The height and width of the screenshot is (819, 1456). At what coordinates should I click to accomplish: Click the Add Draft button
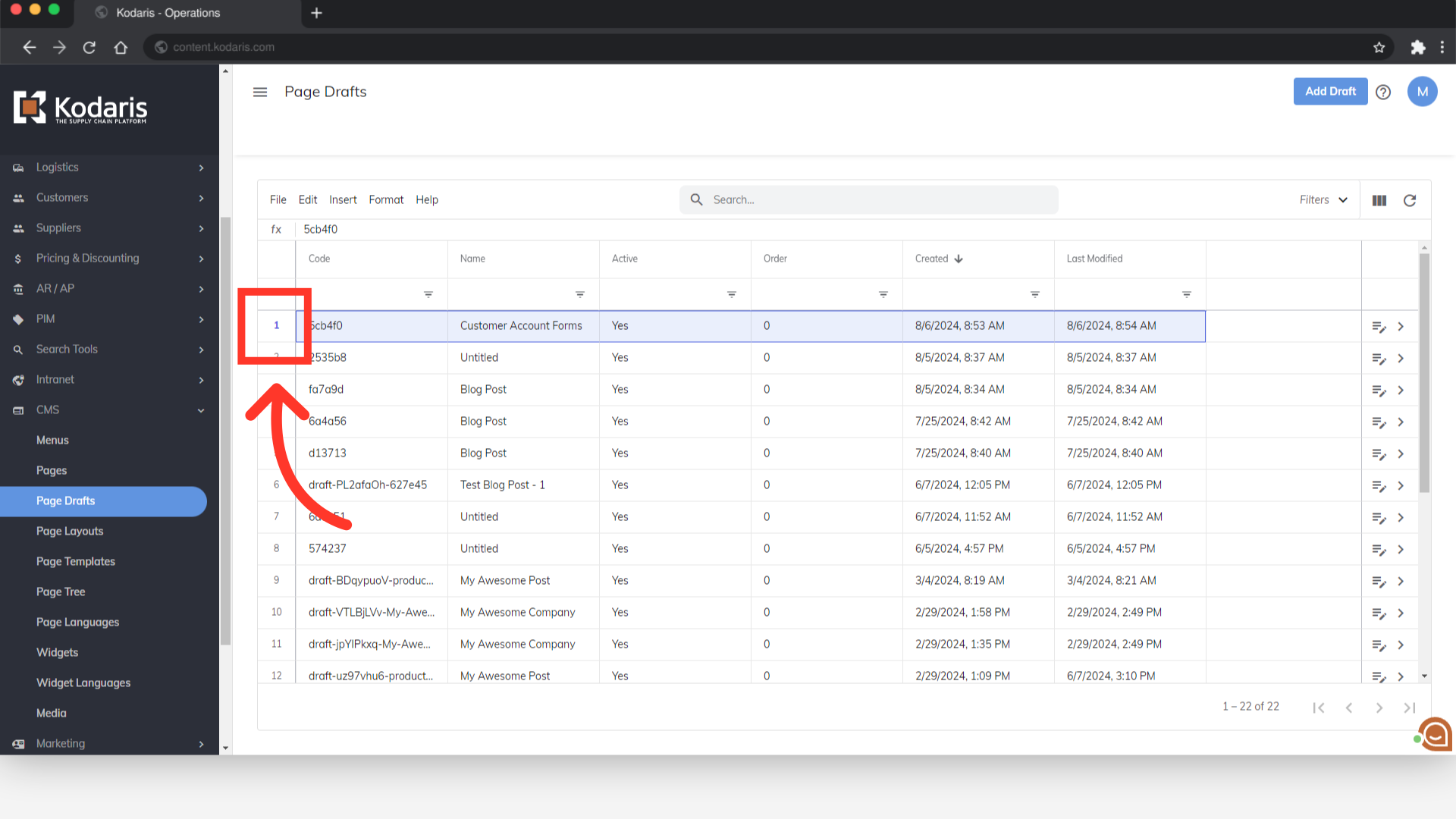coord(1330,91)
